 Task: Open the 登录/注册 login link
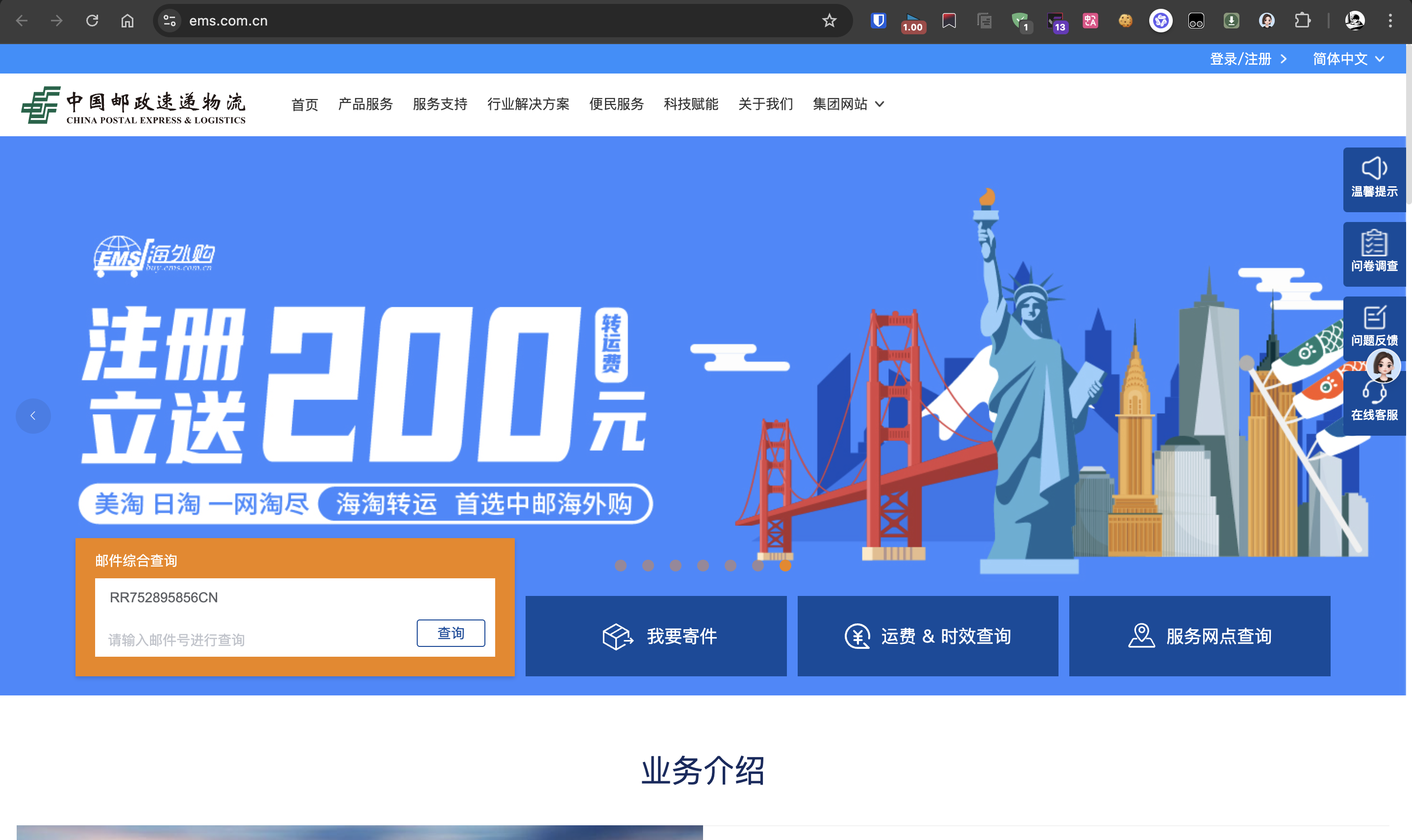click(1248, 59)
